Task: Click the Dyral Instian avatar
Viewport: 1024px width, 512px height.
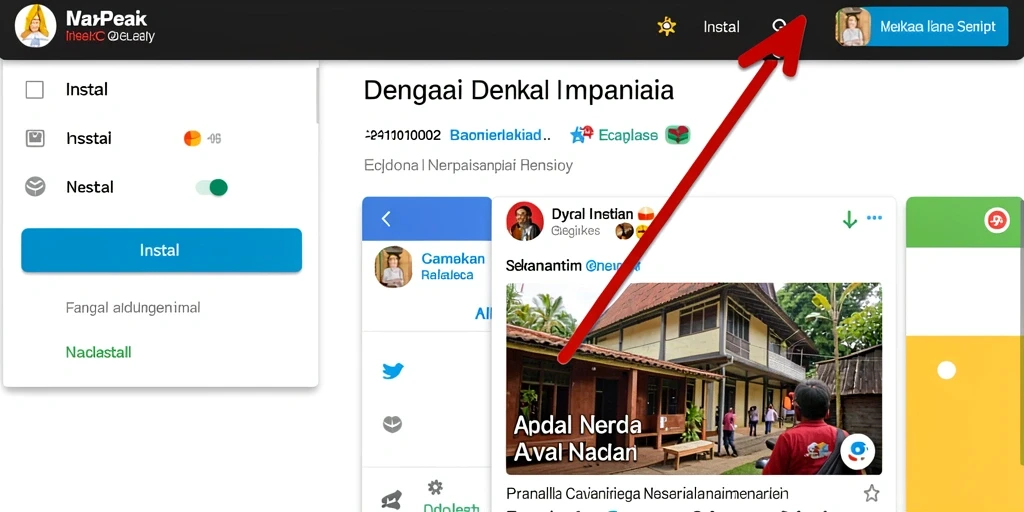Action: (525, 221)
